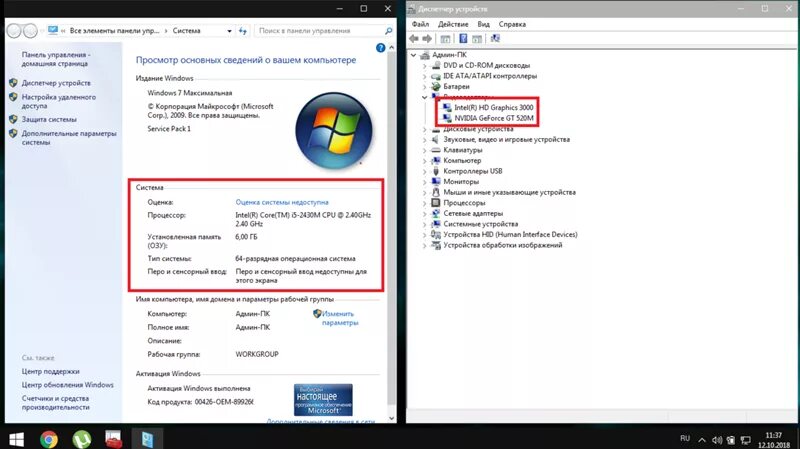Open Настройка удаленного доступа link

pos(58,101)
